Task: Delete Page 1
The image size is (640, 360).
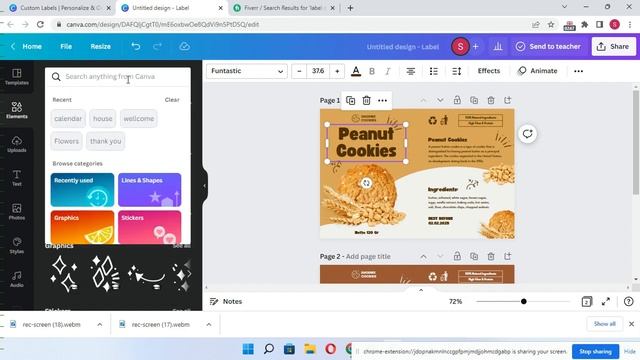Action: (x=491, y=100)
